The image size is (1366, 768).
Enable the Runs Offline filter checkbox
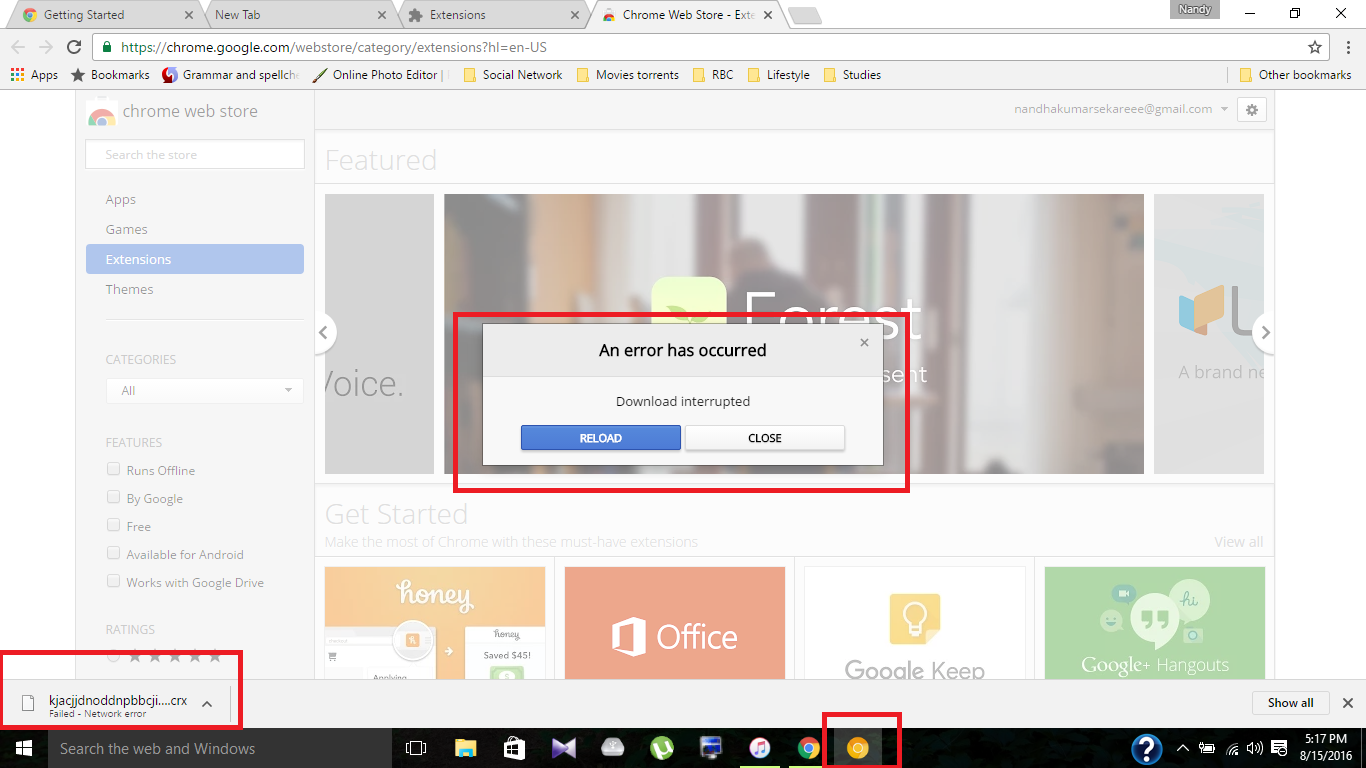[x=113, y=470]
